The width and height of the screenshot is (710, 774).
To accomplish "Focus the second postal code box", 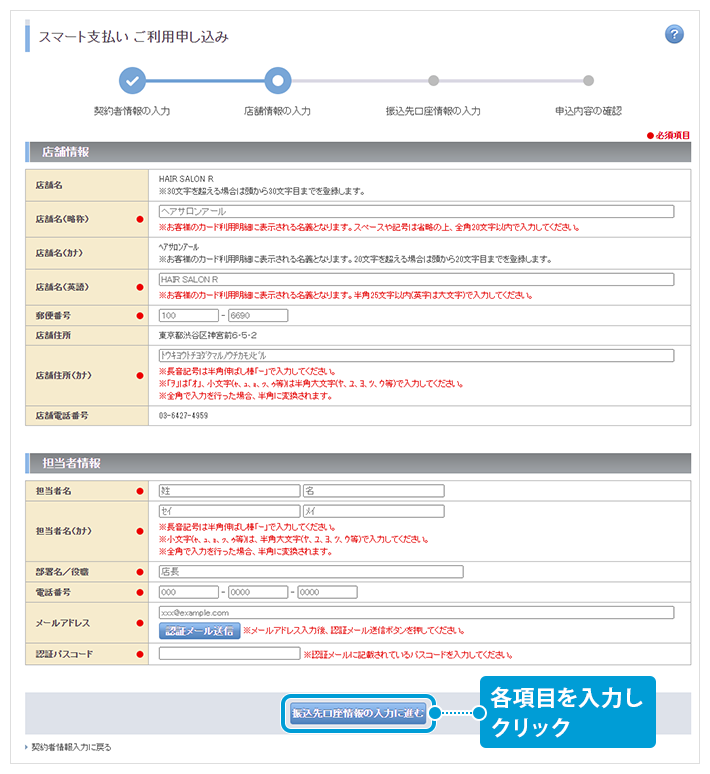I will click(258, 316).
